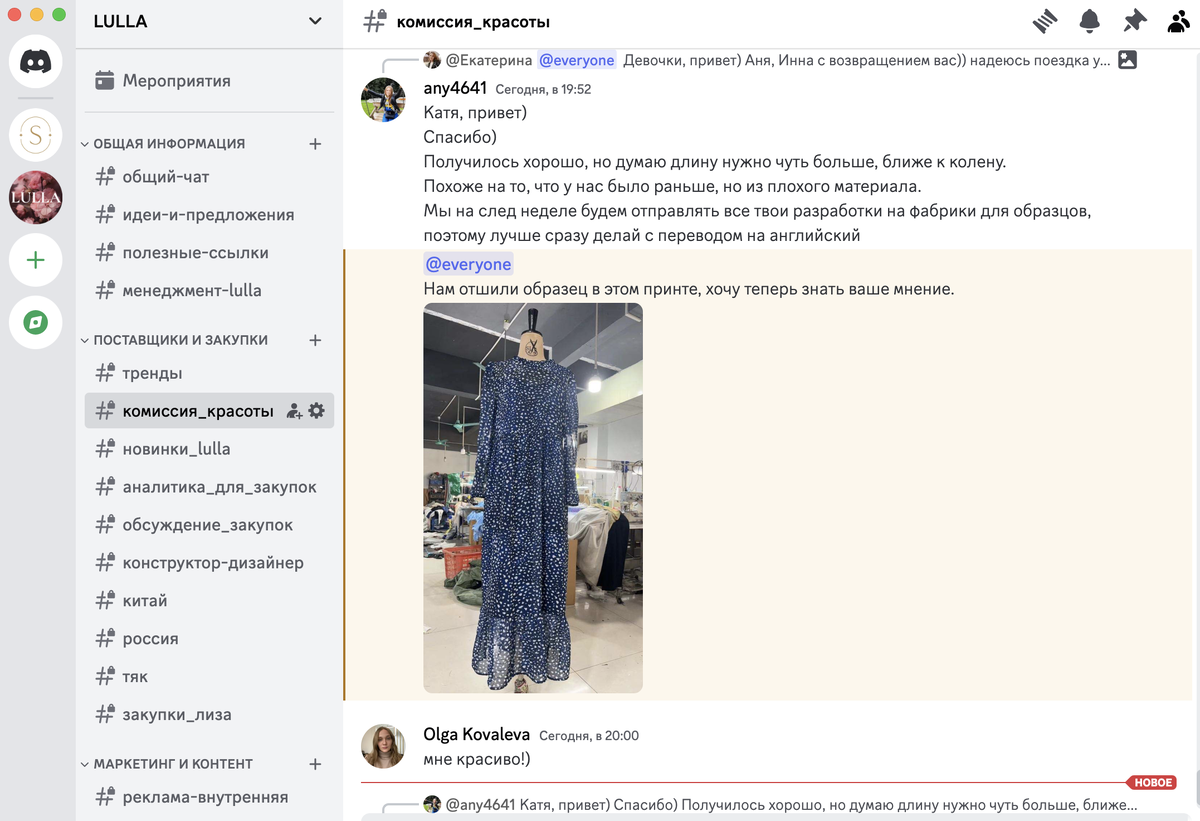Click the timestamp Сегодня, в 20:00
This screenshot has height=821, width=1200.
(x=589, y=736)
